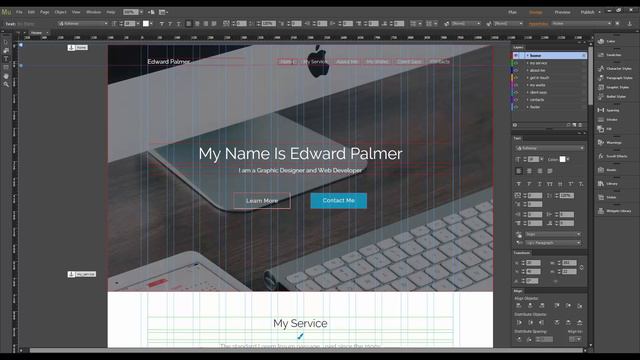
Task: Open the Object menu
Action: (60, 12)
